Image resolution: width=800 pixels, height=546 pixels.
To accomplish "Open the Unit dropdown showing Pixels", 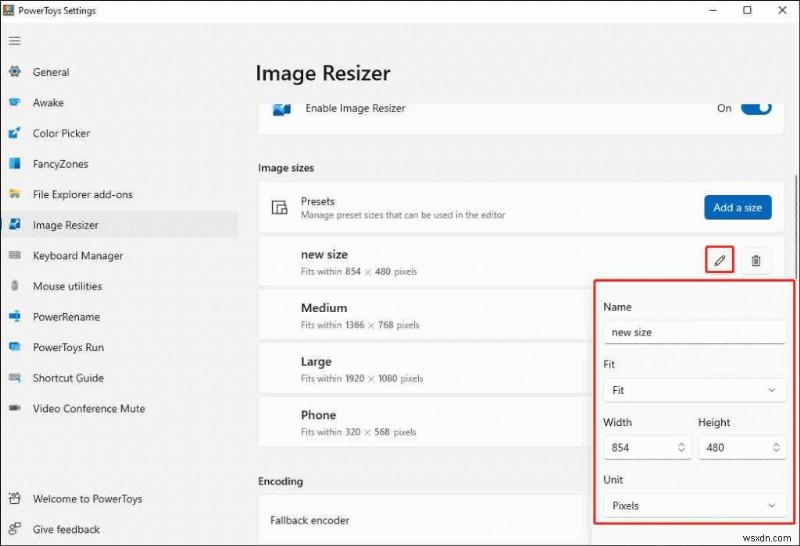I will click(x=694, y=506).
